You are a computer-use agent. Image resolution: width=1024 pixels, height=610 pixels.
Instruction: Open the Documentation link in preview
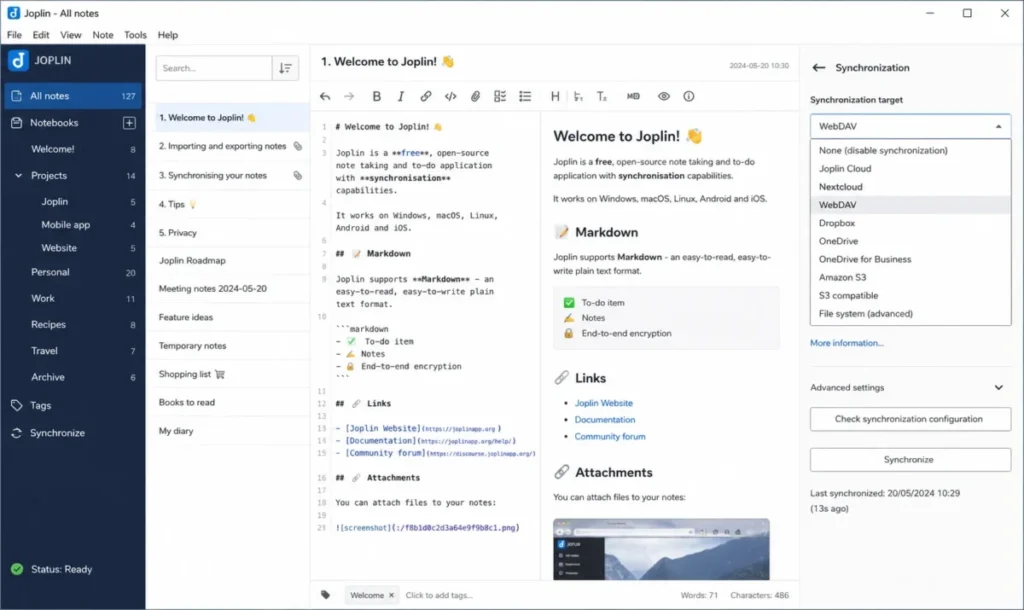tap(605, 419)
